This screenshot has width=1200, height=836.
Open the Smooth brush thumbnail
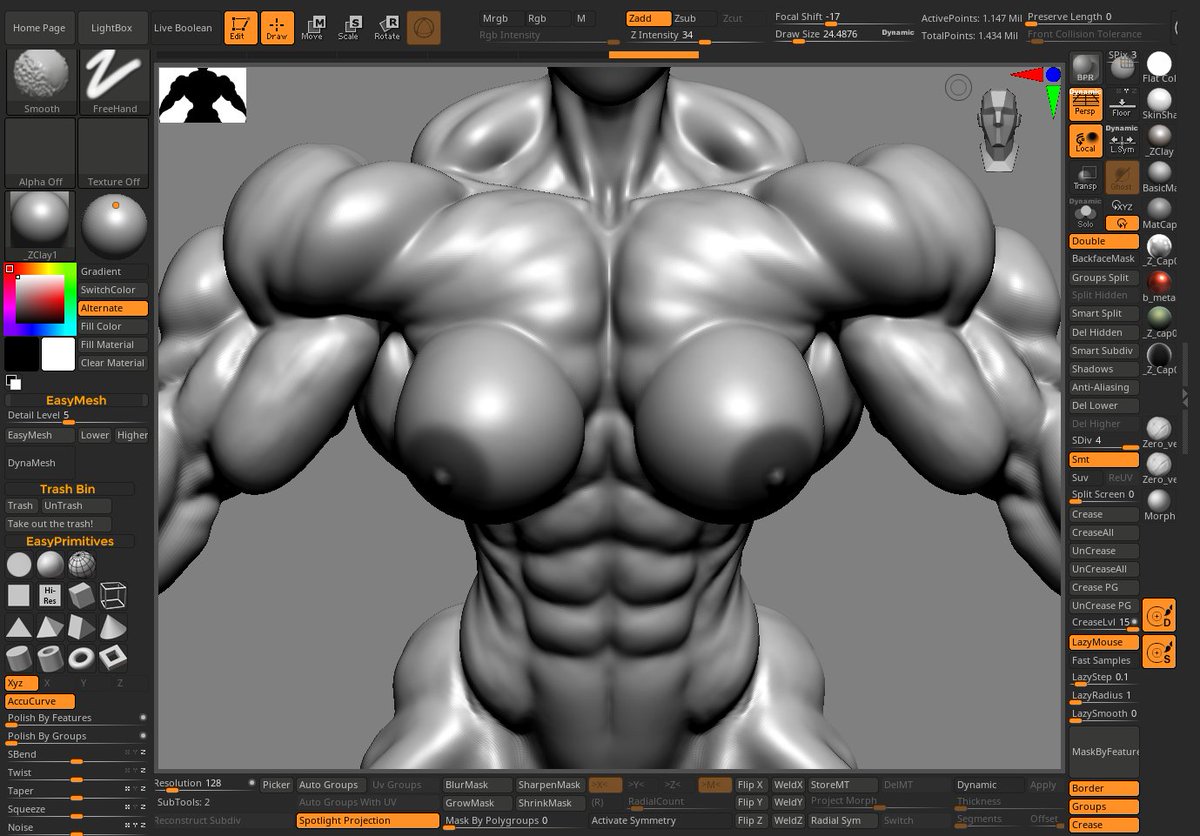(41, 81)
